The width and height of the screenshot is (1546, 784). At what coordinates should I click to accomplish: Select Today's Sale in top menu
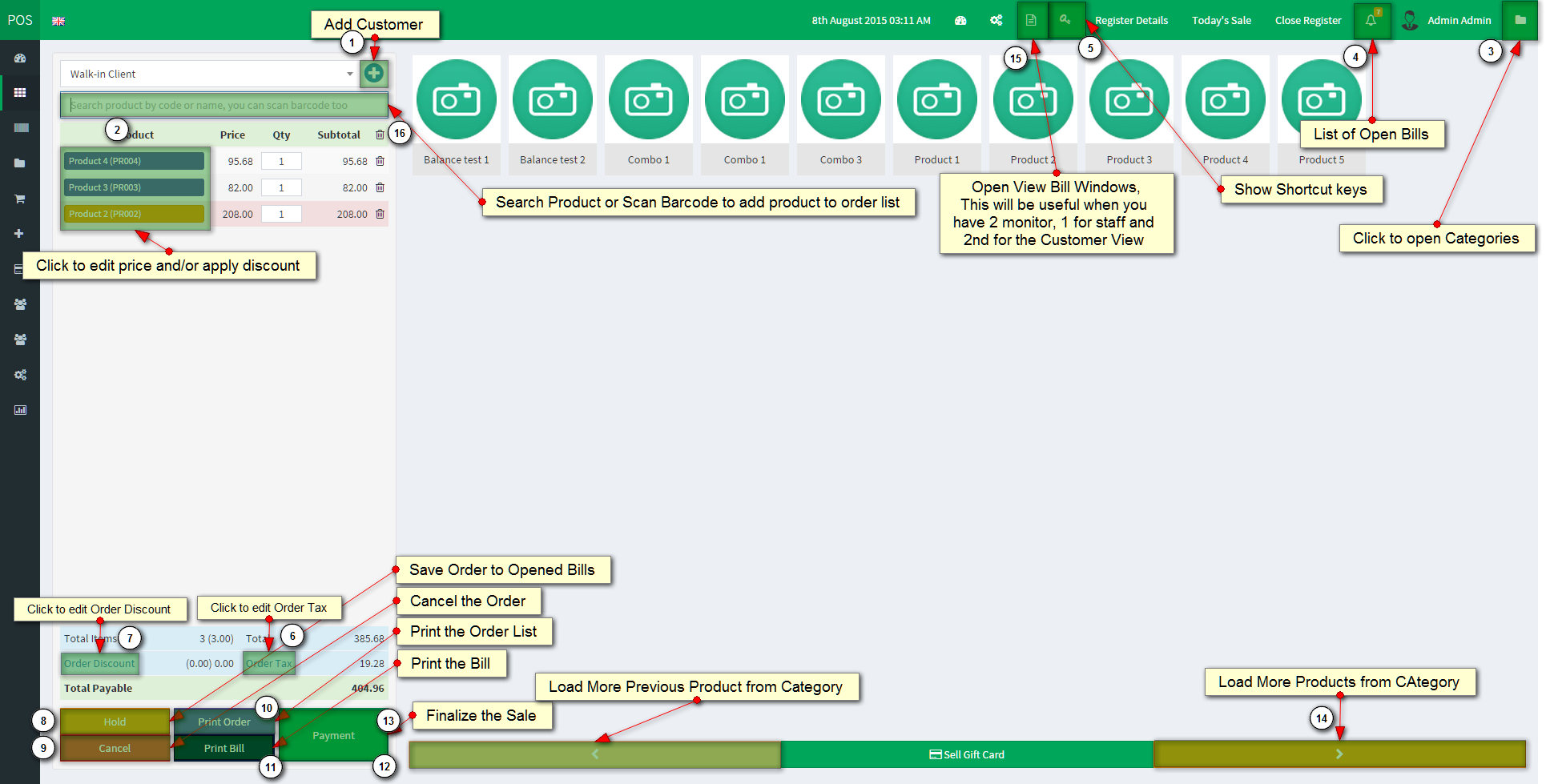coord(1221,20)
